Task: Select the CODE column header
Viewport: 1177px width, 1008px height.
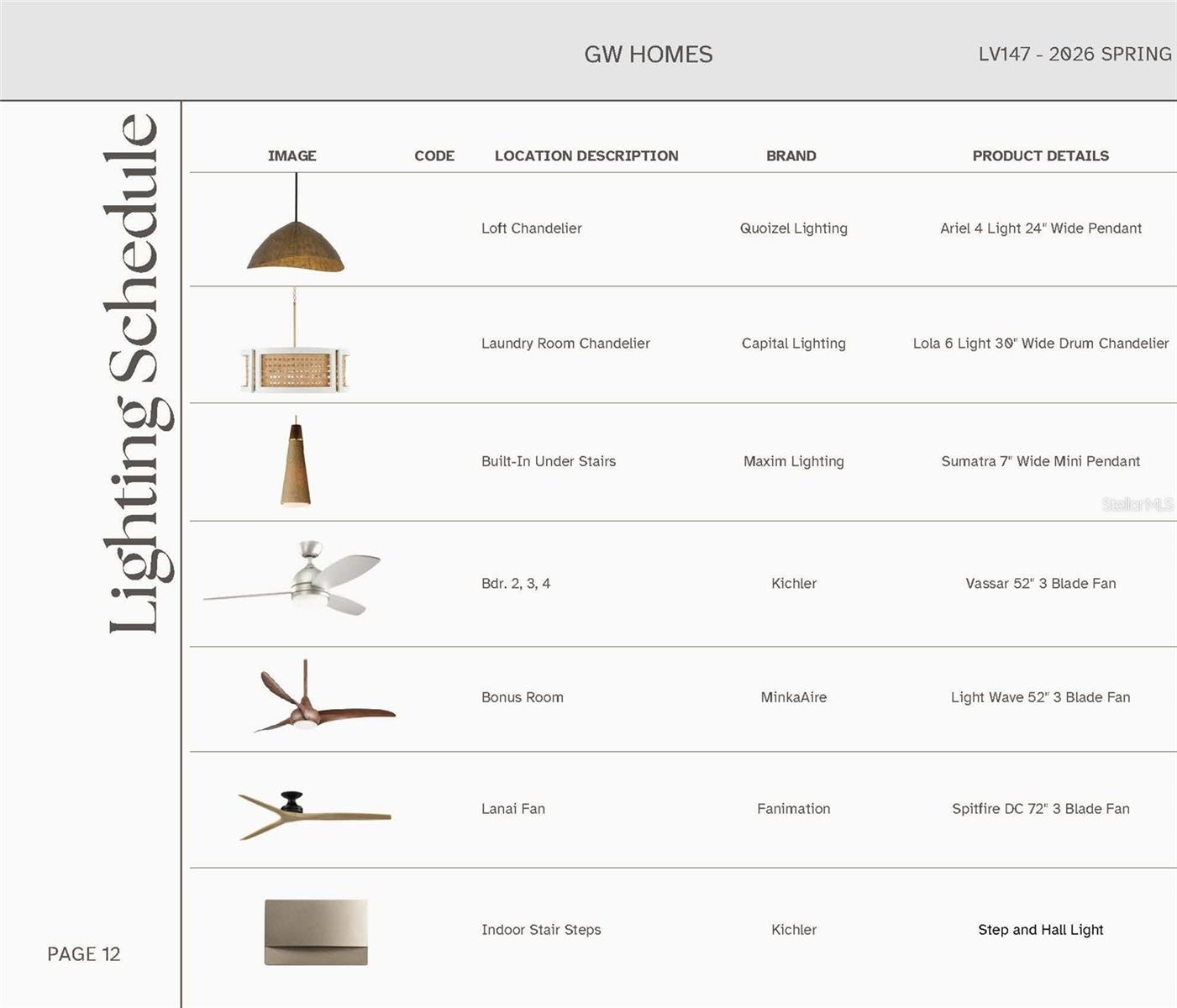Action: (x=434, y=156)
